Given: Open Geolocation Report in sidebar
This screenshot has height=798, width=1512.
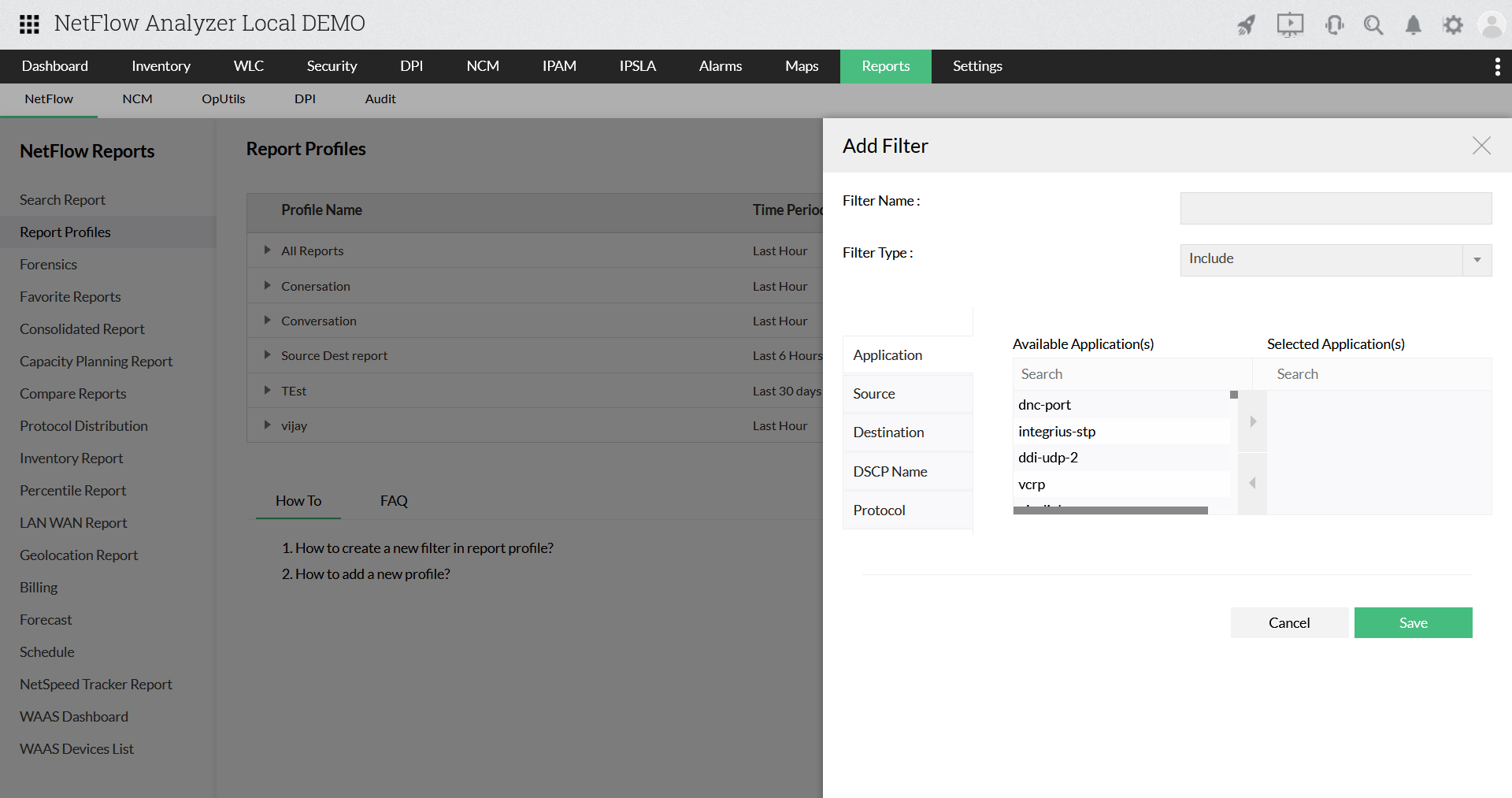Looking at the screenshot, I should [79, 555].
